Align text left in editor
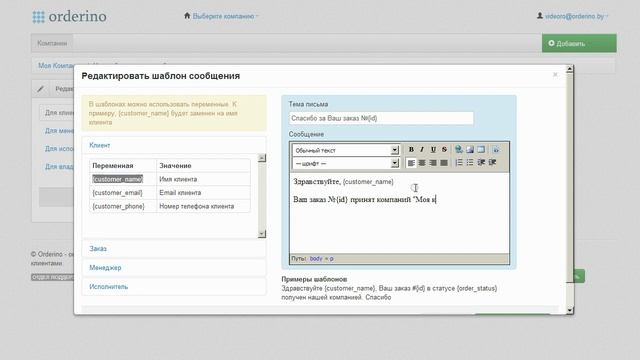This screenshot has height=360, width=640. 411,163
